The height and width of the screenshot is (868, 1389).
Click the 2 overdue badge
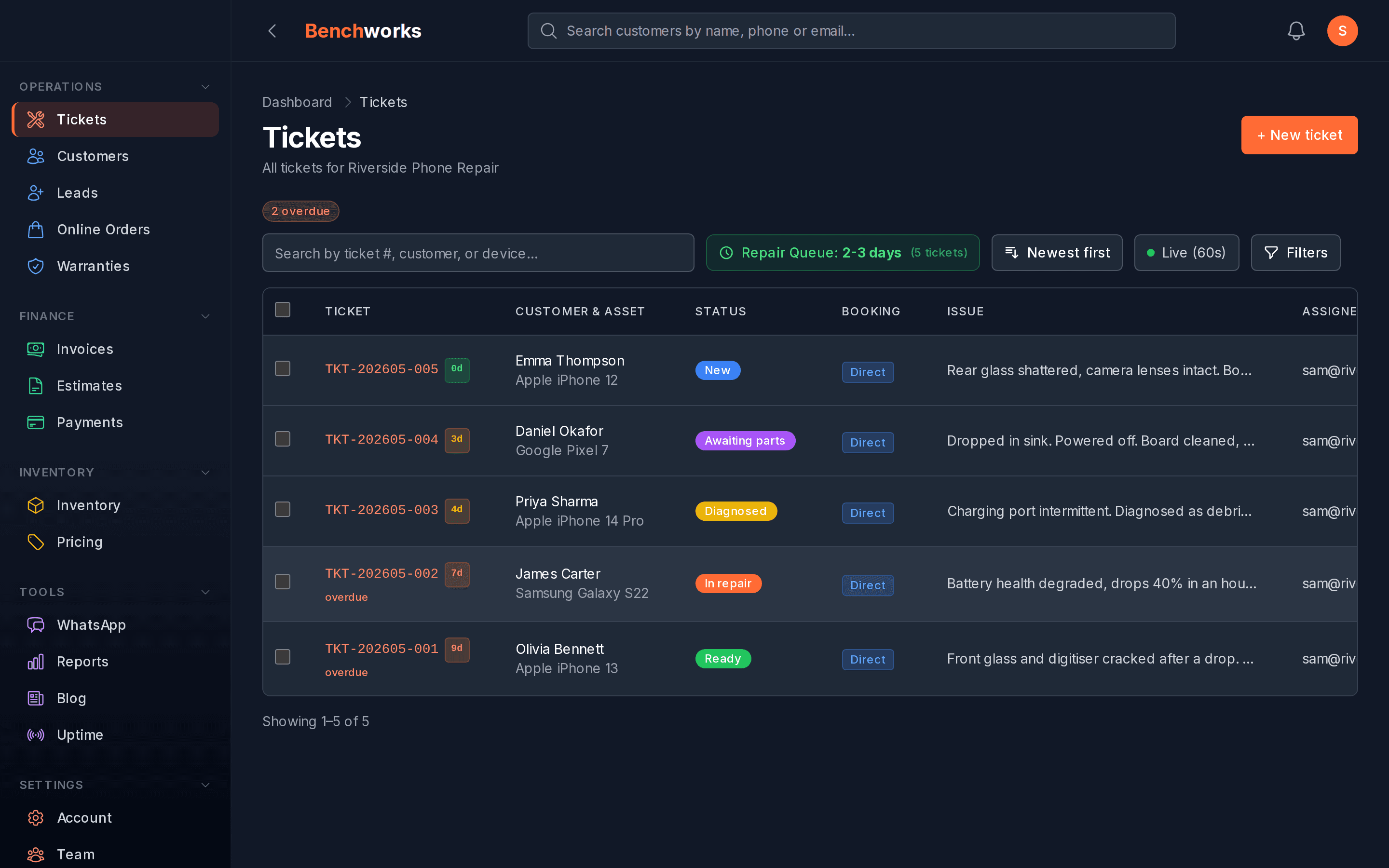click(x=301, y=211)
